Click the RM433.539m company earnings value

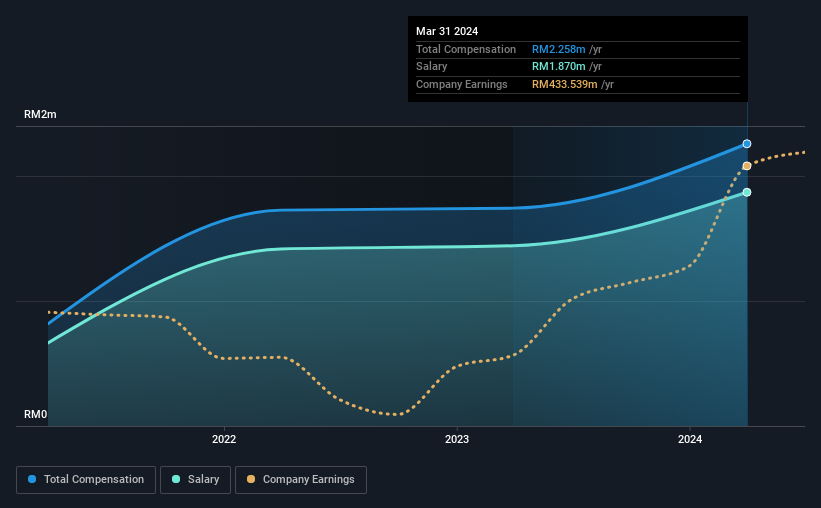(x=564, y=84)
